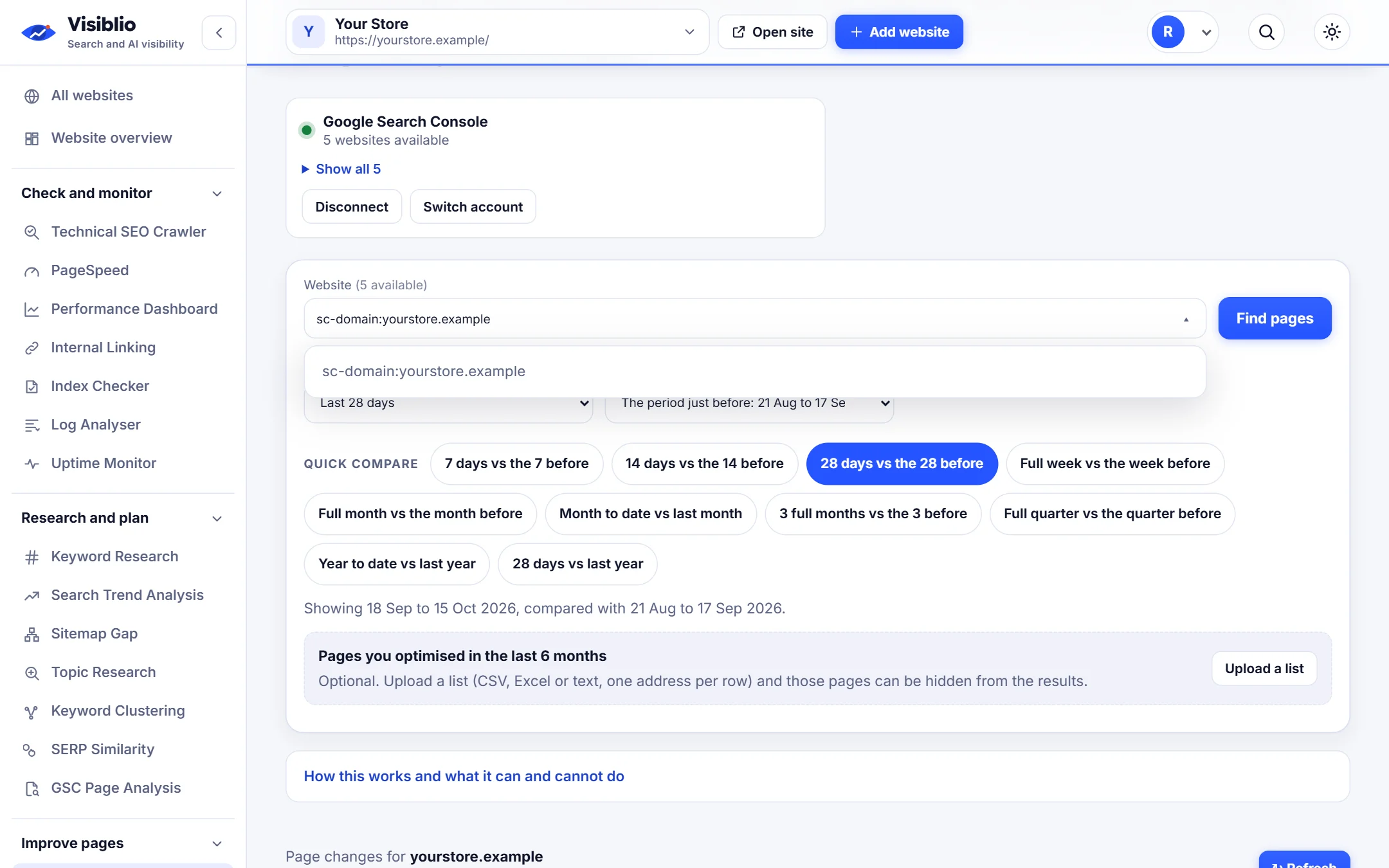Image resolution: width=1389 pixels, height=868 pixels.
Task: Click the Visiblio logo
Action: pos(39,32)
